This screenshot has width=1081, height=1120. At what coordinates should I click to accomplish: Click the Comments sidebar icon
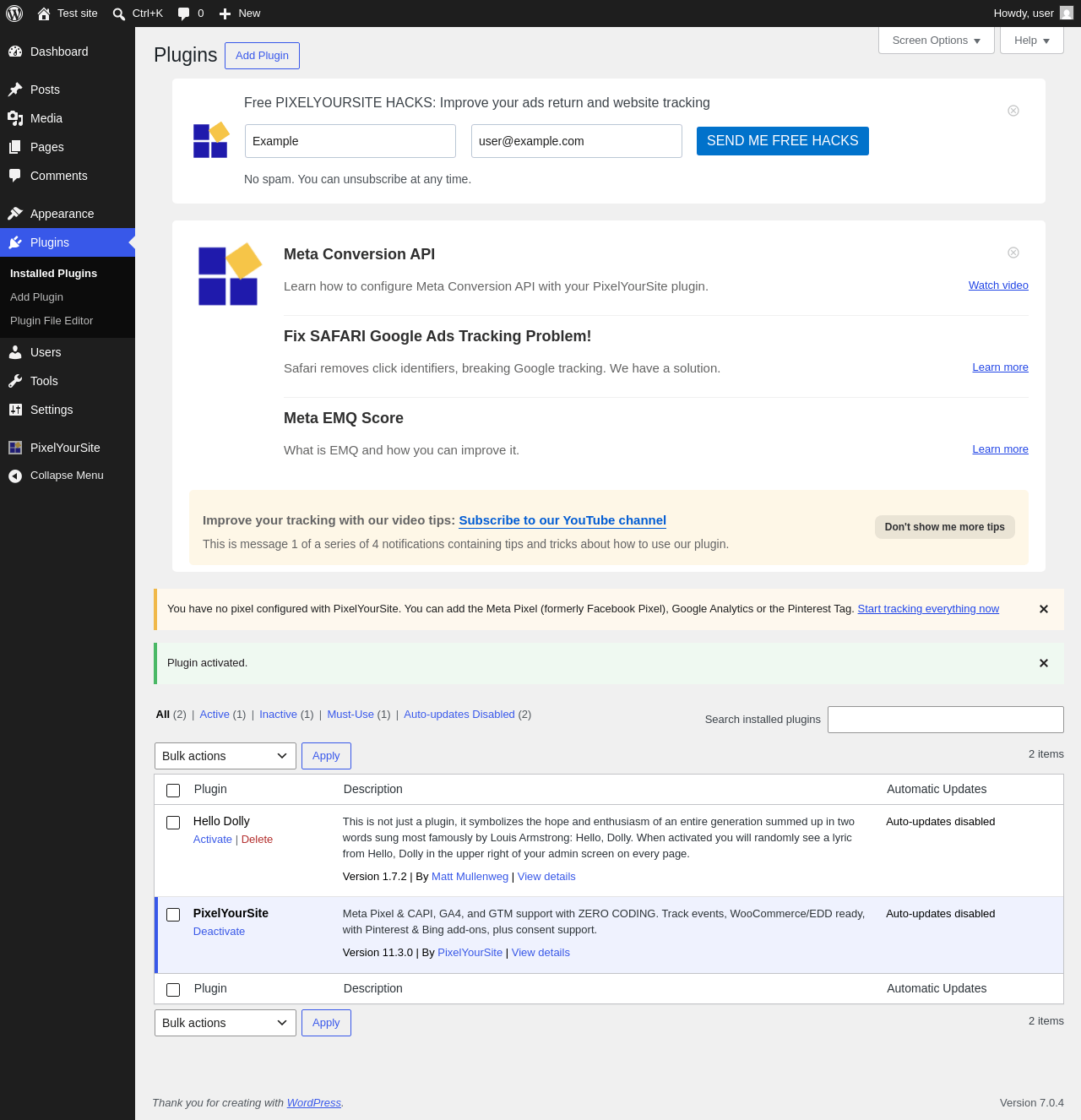(x=15, y=176)
